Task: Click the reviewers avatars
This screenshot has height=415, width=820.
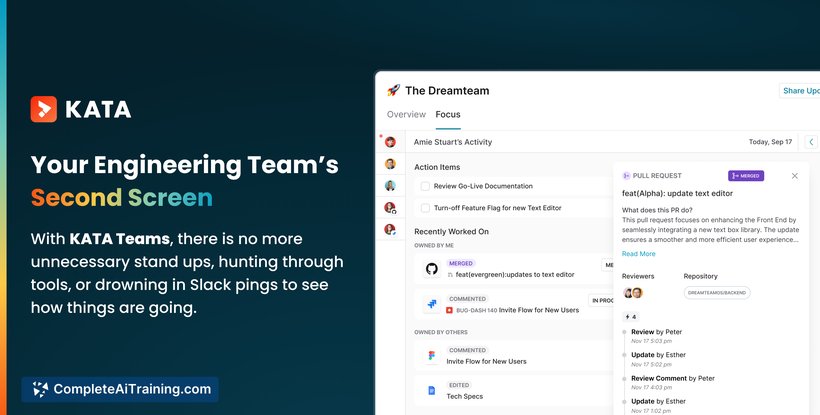Action: pos(633,293)
